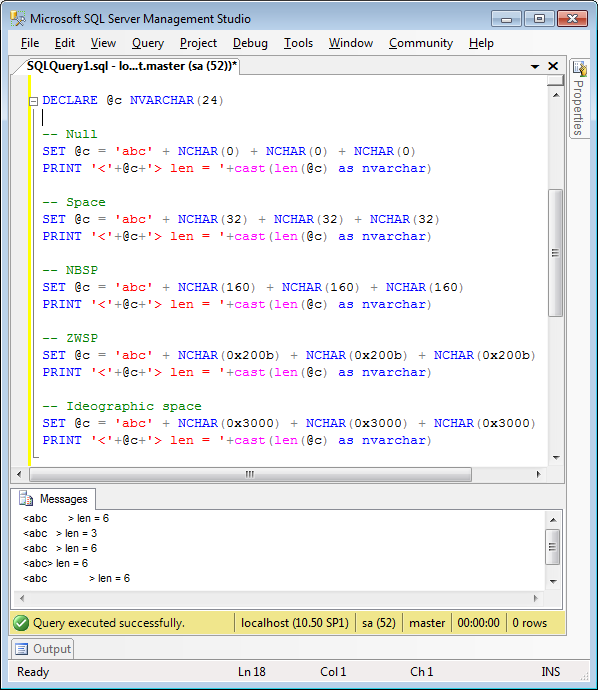Click the editor split bar handle

555,80
